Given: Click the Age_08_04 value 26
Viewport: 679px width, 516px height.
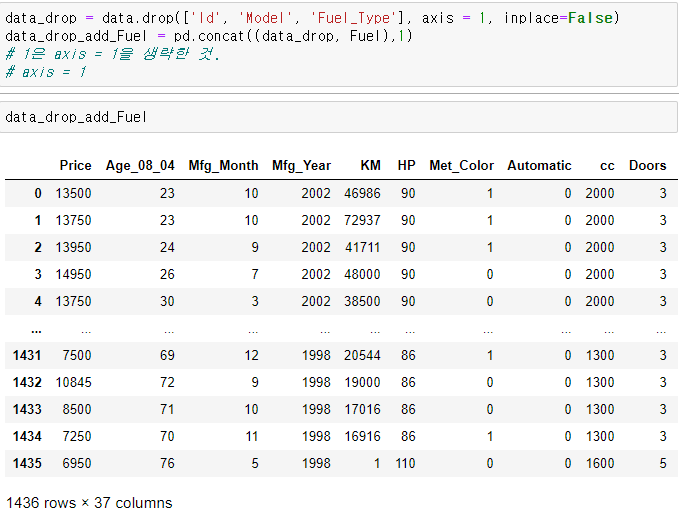Looking at the screenshot, I should point(167,274).
